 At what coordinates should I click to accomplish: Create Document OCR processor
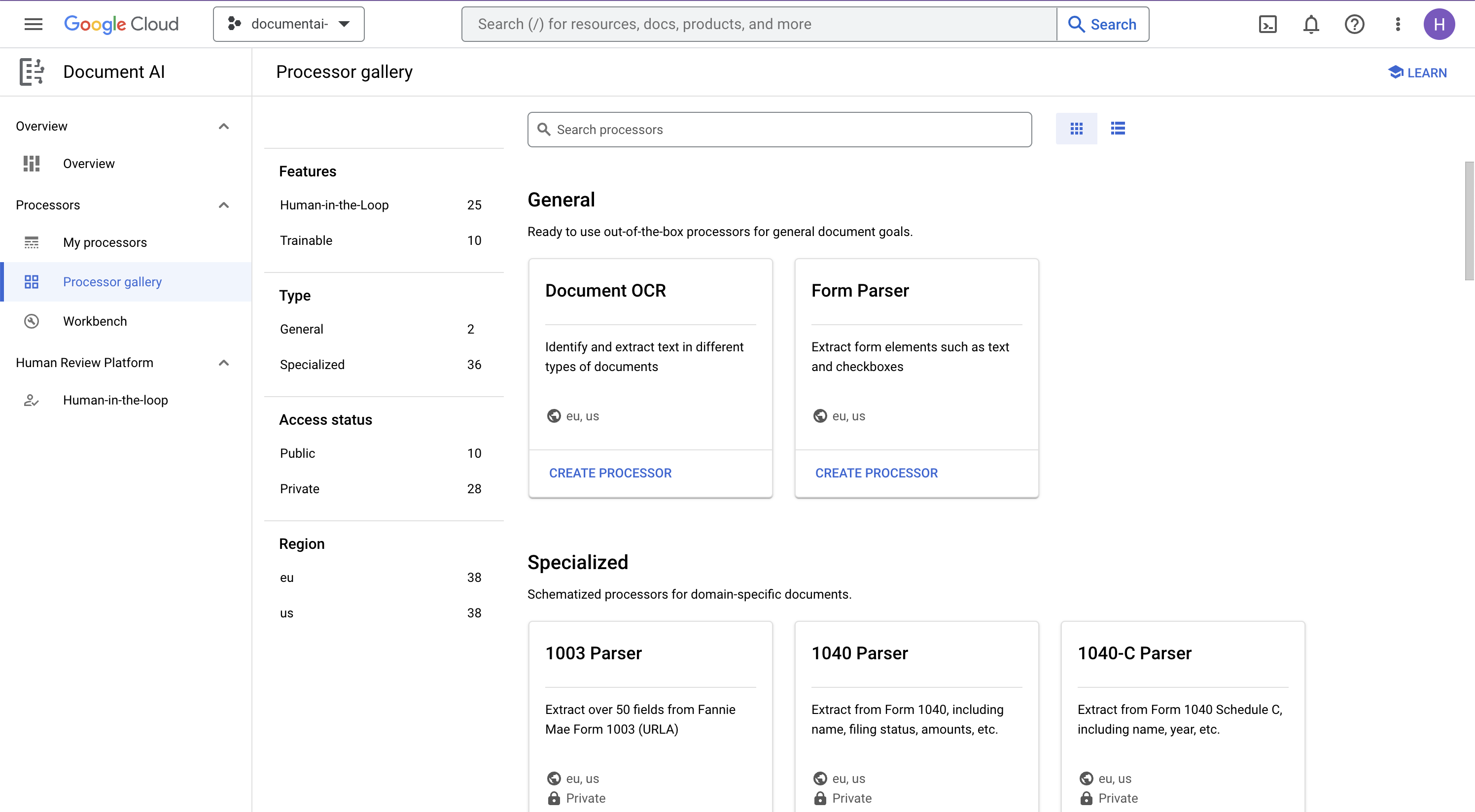pyautogui.click(x=610, y=473)
